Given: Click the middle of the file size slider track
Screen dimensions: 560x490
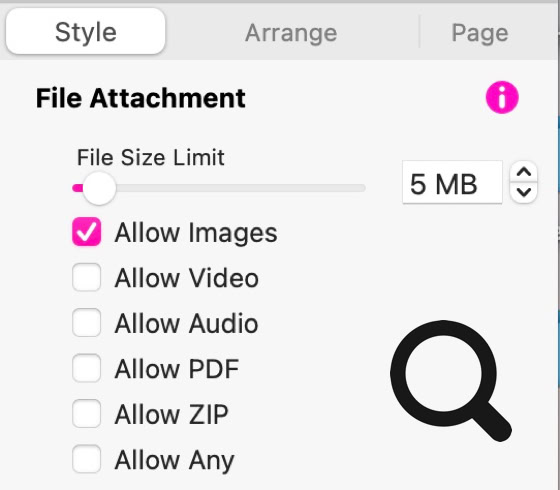Looking at the screenshot, I should pos(219,188).
